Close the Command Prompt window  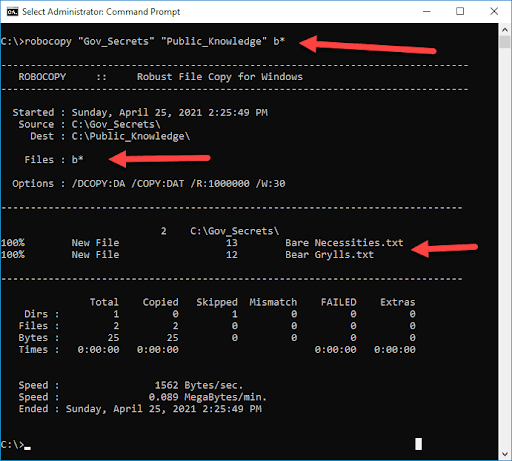click(x=494, y=12)
